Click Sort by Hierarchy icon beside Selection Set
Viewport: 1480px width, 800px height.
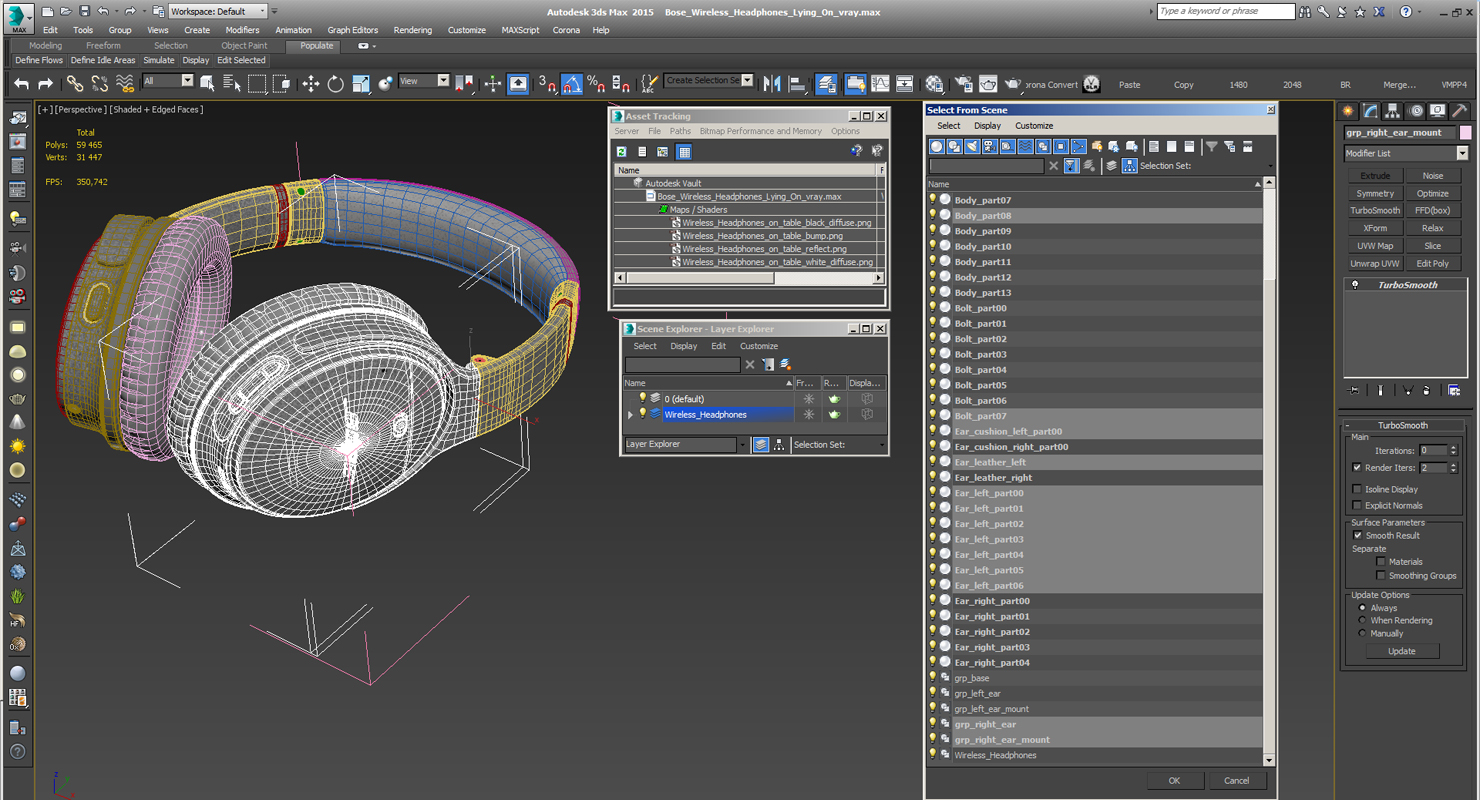tap(1129, 166)
